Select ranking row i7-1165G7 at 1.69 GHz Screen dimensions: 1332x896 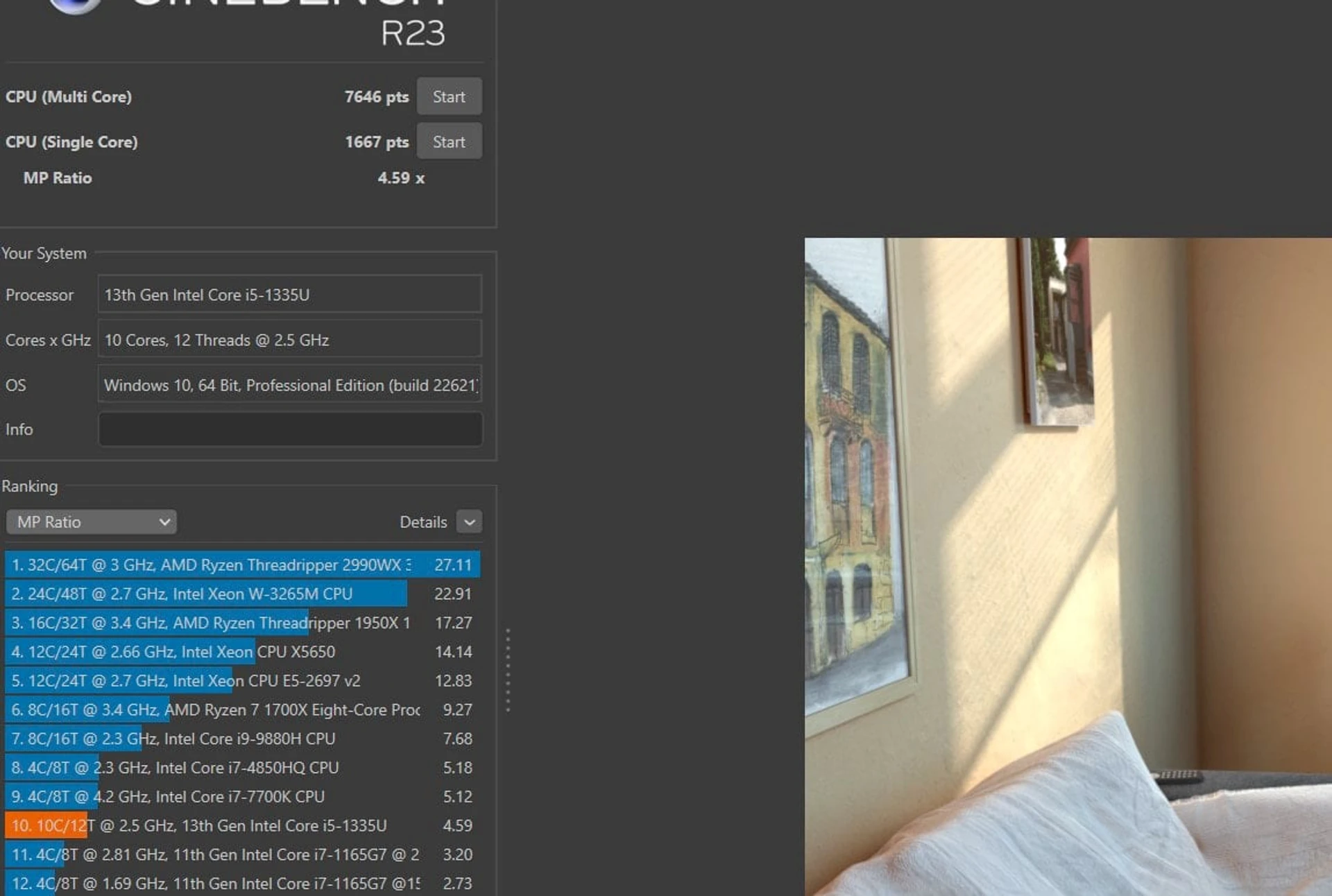click(242, 884)
